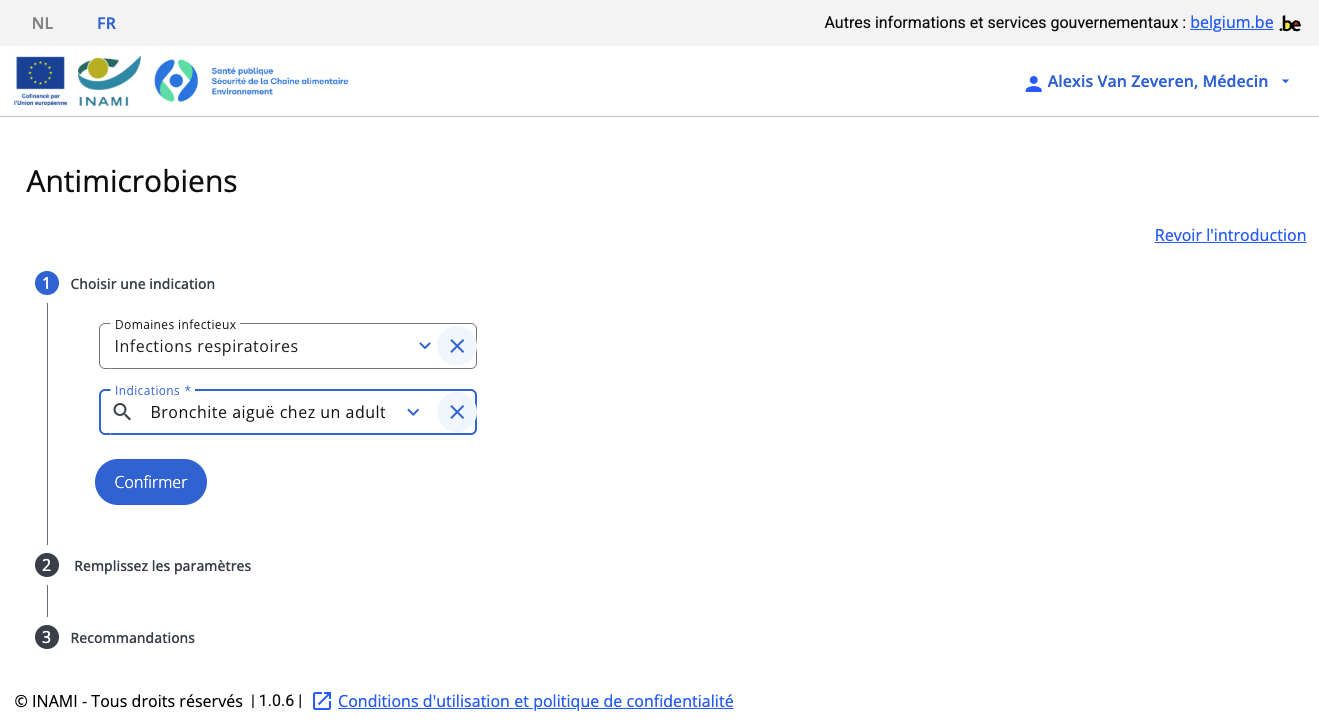Screen dimensions: 1319x722
Task: Click the Bronchite aiguë Indications input field
Action: (x=268, y=412)
